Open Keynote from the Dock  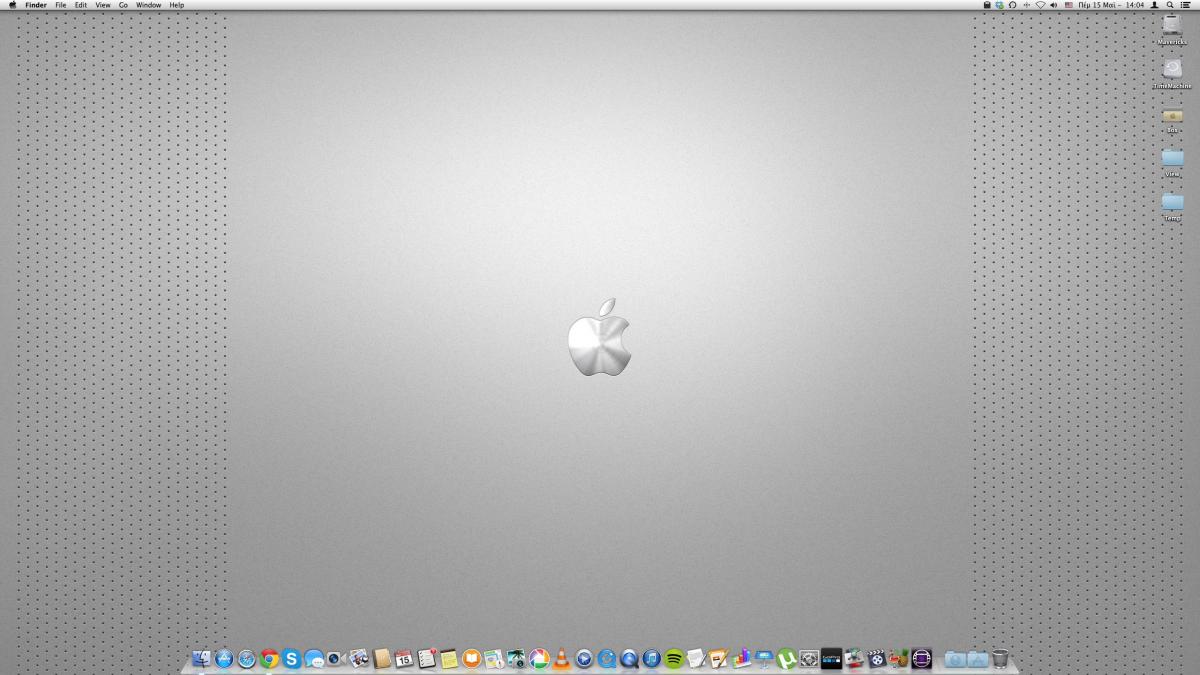point(762,658)
